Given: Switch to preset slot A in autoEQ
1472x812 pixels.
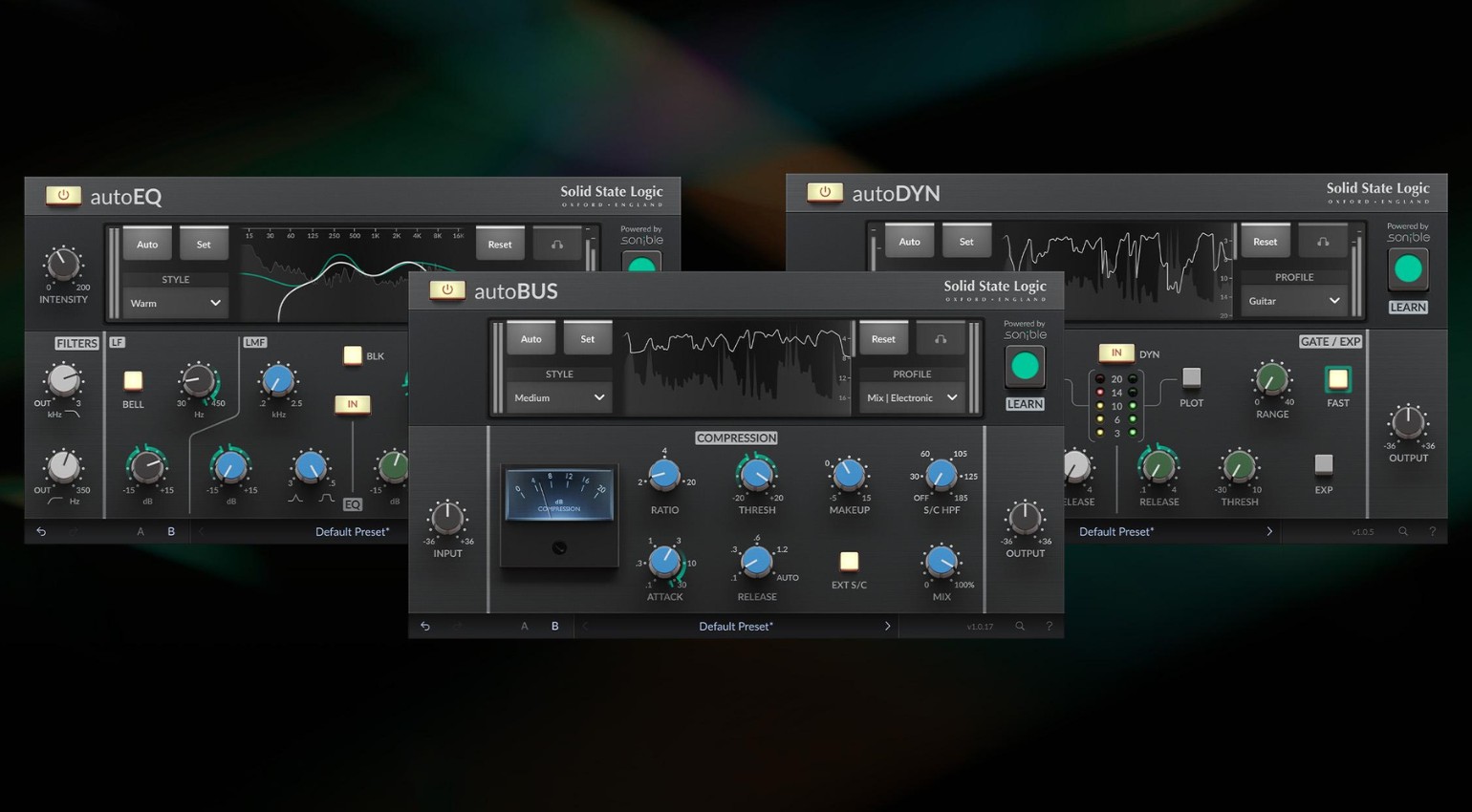Looking at the screenshot, I should click(140, 531).
